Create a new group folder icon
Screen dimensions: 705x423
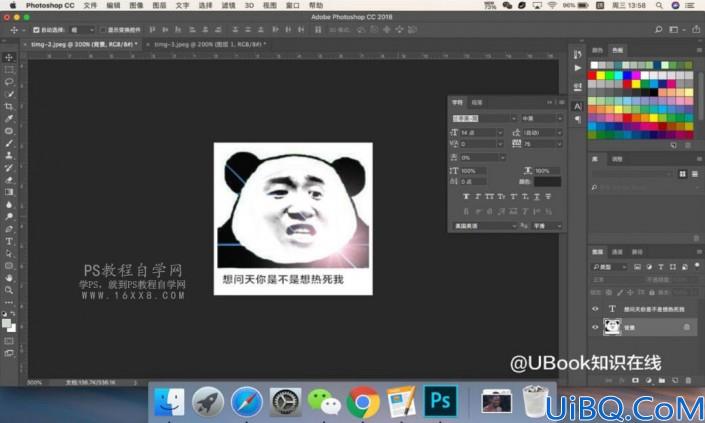[x=662, y=380]
